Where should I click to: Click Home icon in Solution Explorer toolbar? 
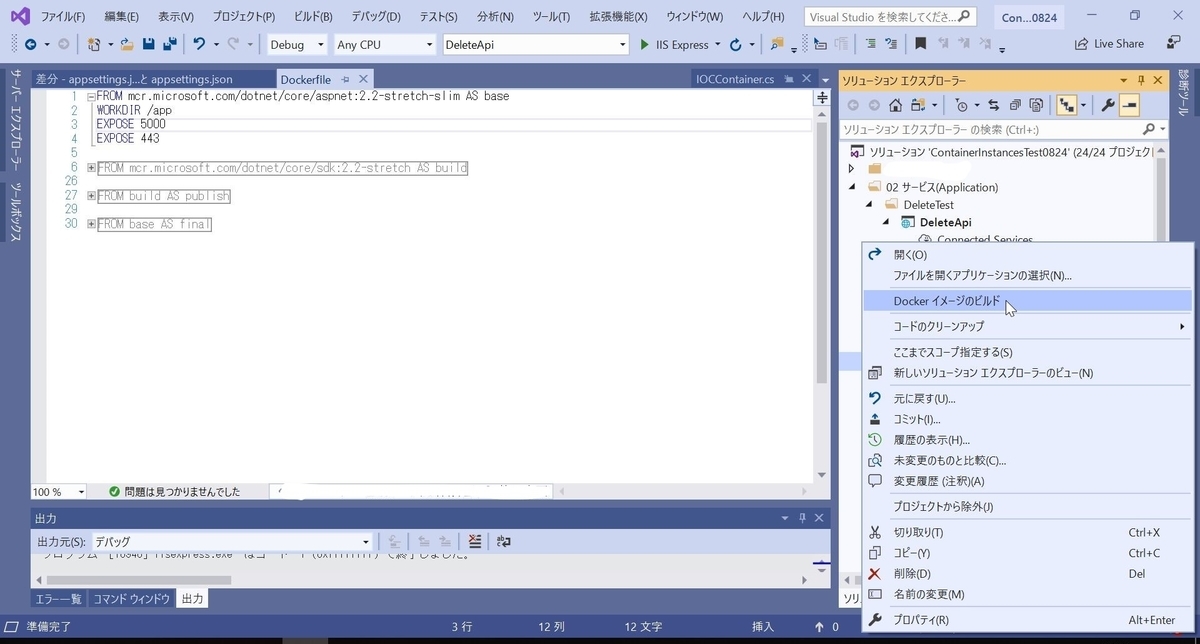(x=895, y=105)
